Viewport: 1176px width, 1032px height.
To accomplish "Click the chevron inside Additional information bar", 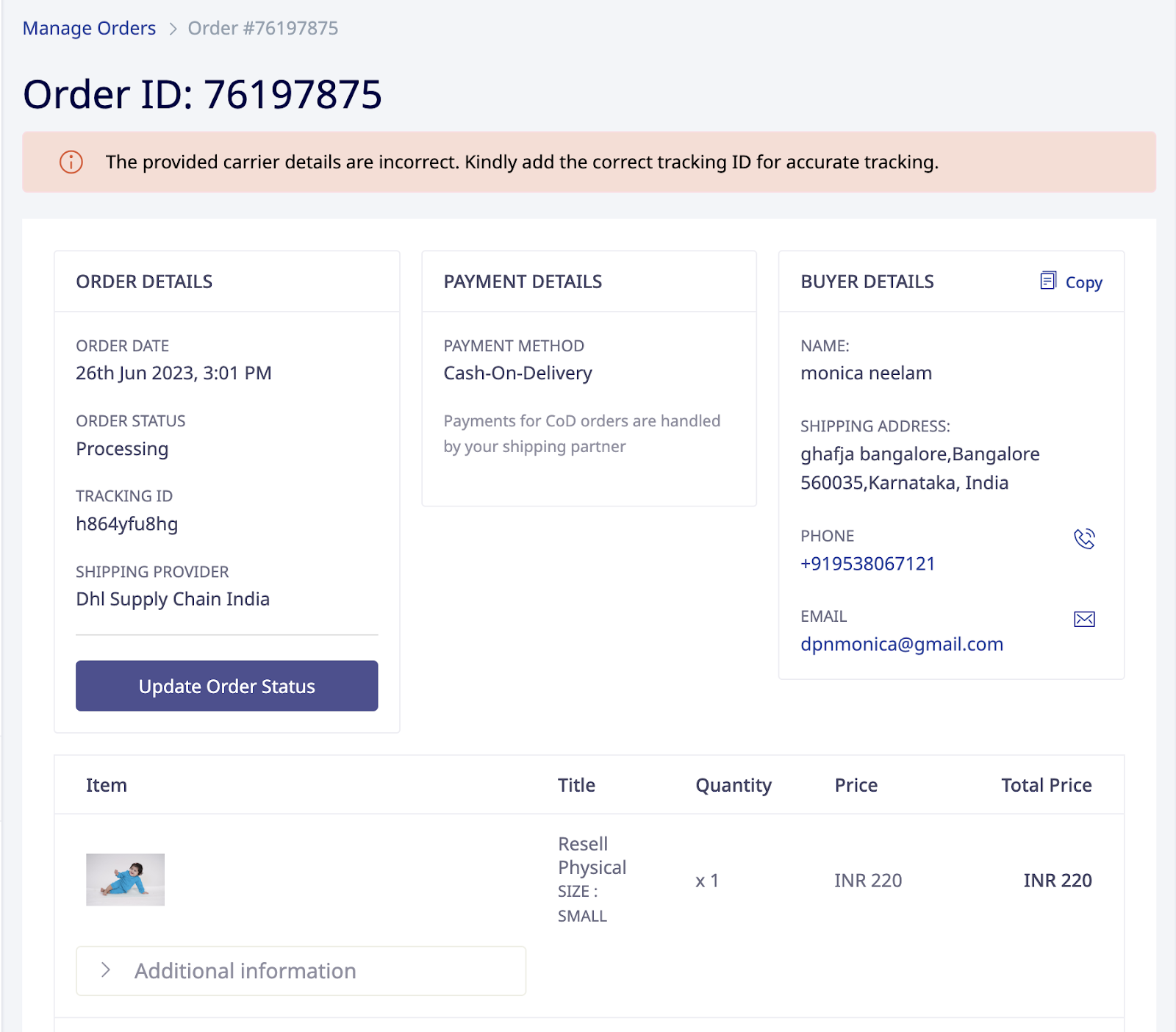I will (107, 970).
